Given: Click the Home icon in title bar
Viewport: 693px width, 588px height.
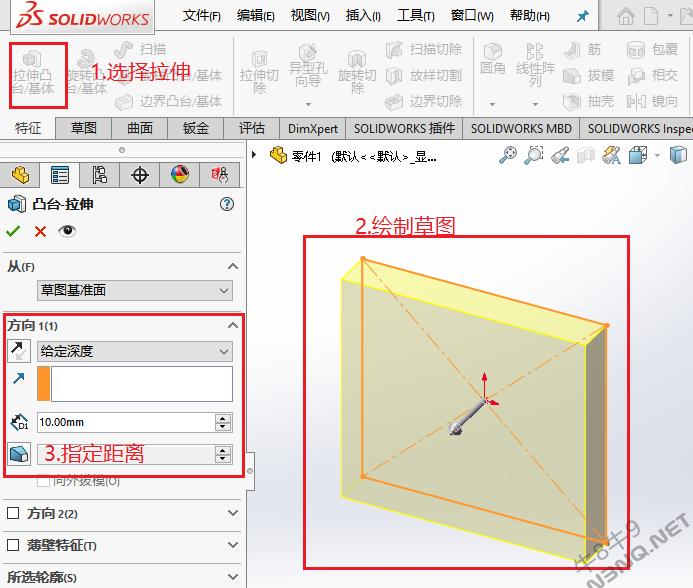Looking at the screenshot, I should coord(625,16).
